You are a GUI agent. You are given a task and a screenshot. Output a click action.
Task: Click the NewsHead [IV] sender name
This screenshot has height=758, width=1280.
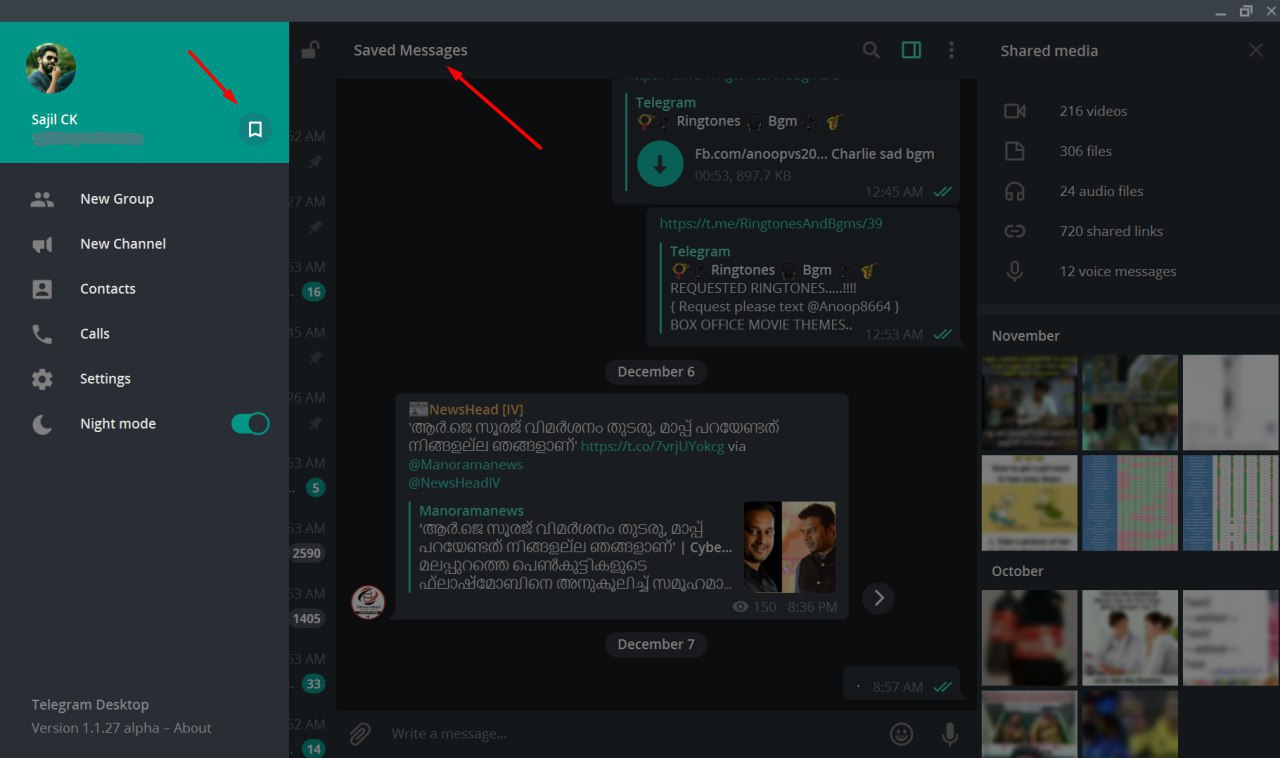coord(476,409)
